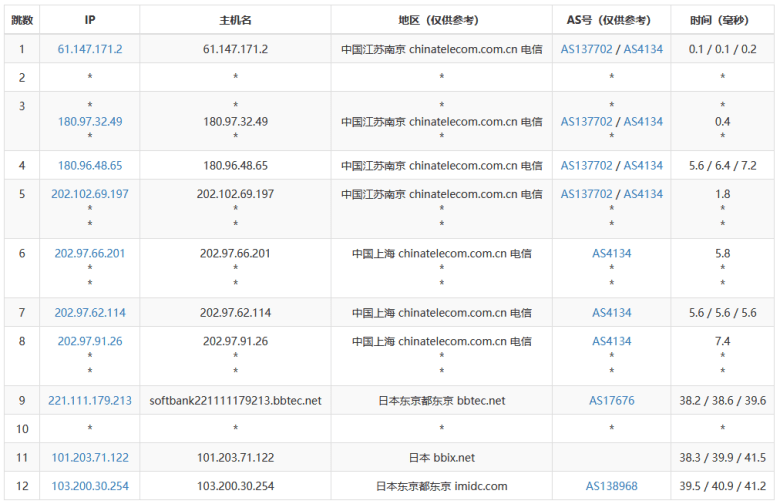Open AS4134 link in hop 4 row
The width and height of the screenshot is (780, 504).
click(x=643, y=165)
